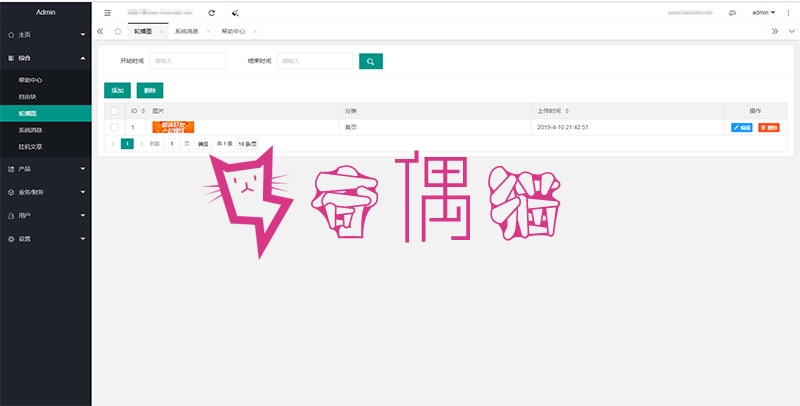
Task: Click the 设置 gear icon in sidebar
Action: click(x=11, y=239)
